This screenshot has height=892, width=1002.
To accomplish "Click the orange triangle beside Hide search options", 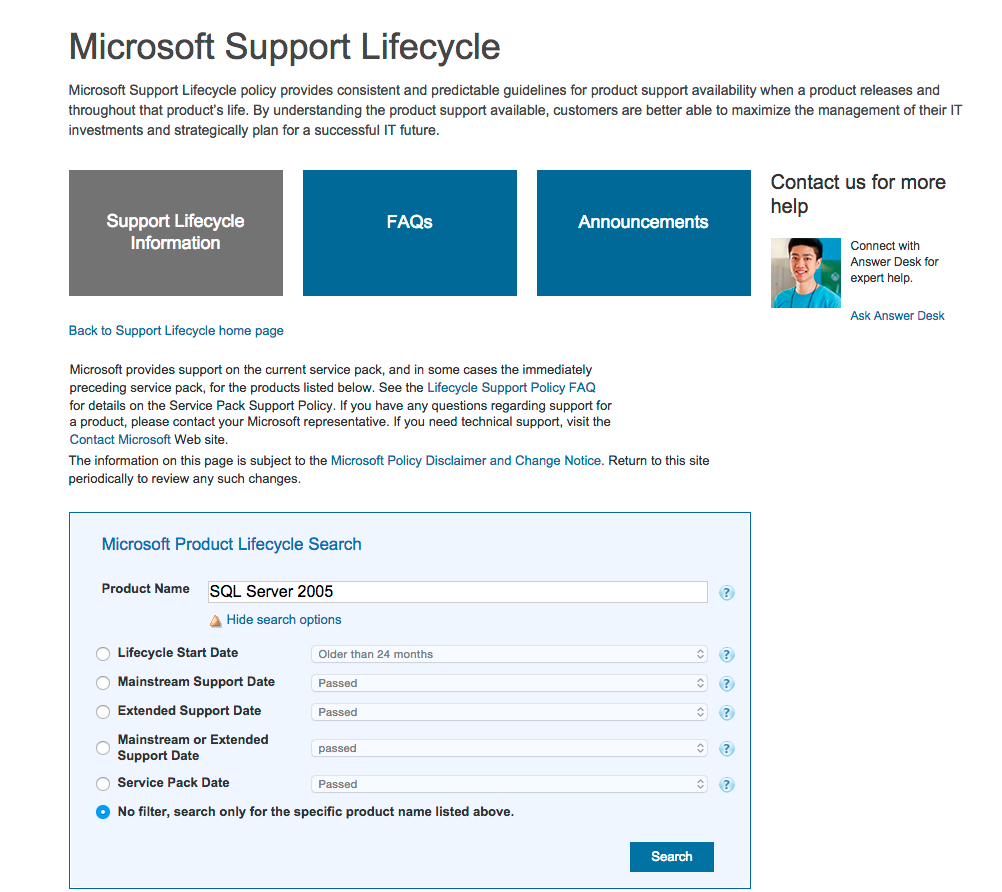I will click(215, 620).
